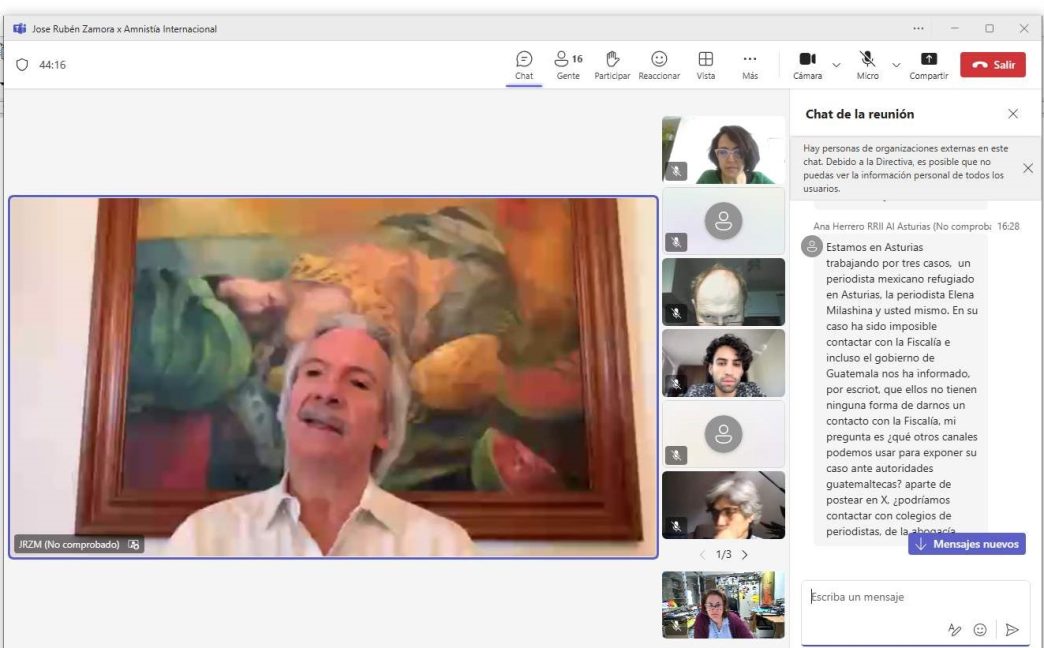Toggle the Cámara on or off
This screenshot has height=648, width=1044.
807,65
